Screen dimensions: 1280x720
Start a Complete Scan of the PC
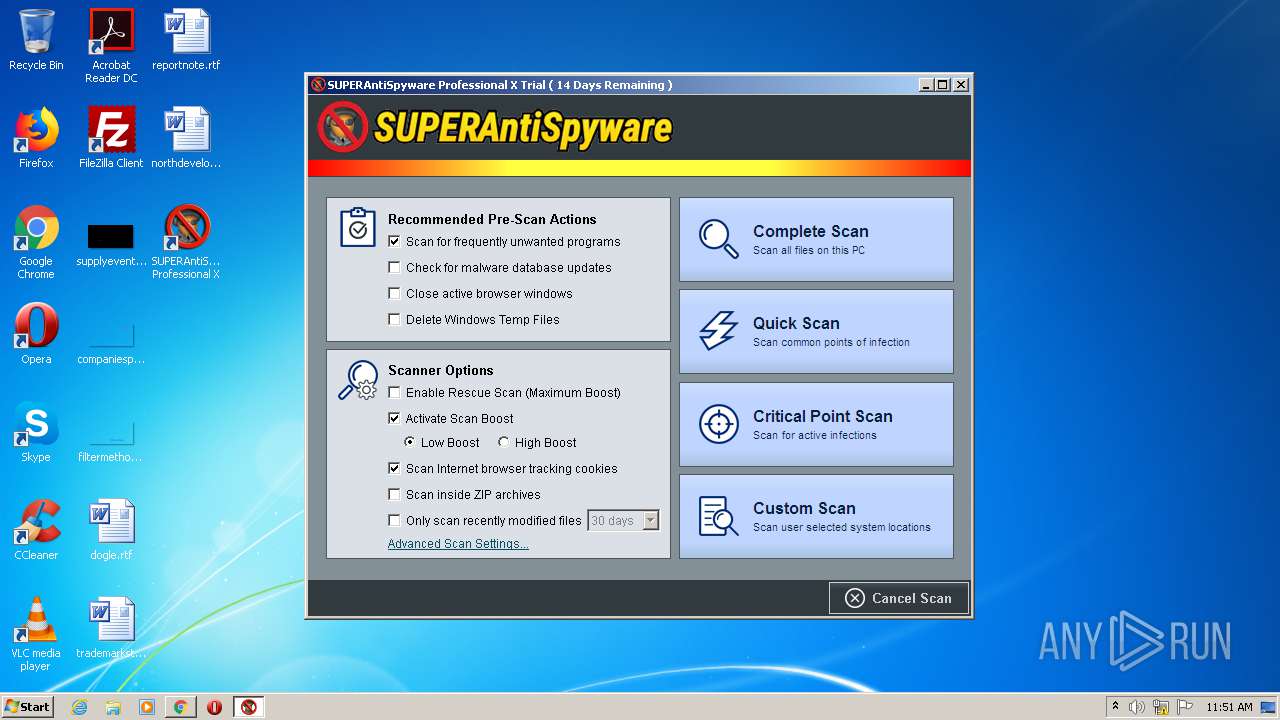(816, 239)
